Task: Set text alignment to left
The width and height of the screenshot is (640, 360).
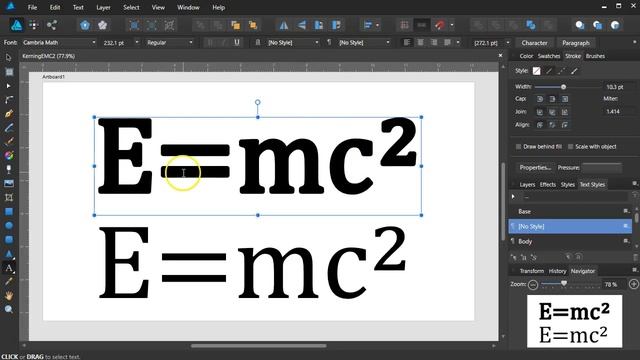Action: point(407,42)
